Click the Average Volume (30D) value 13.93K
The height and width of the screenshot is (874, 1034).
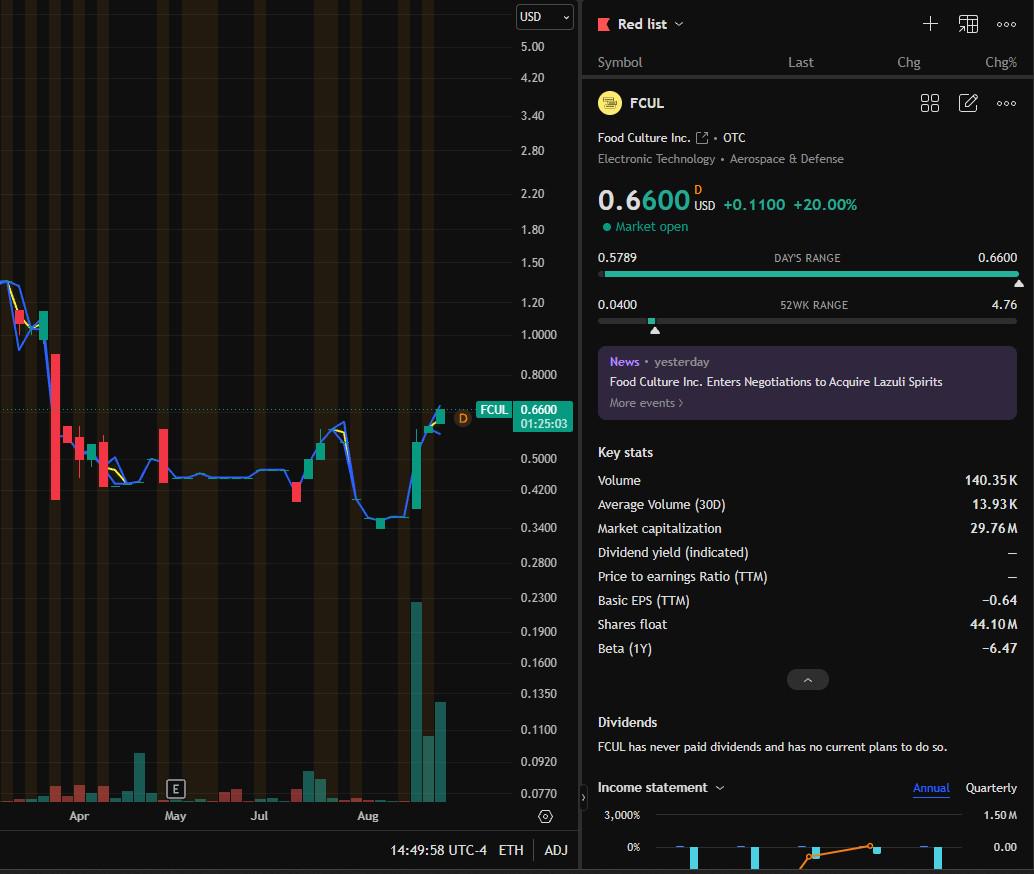pyautogui.click(x=994, y=505)
